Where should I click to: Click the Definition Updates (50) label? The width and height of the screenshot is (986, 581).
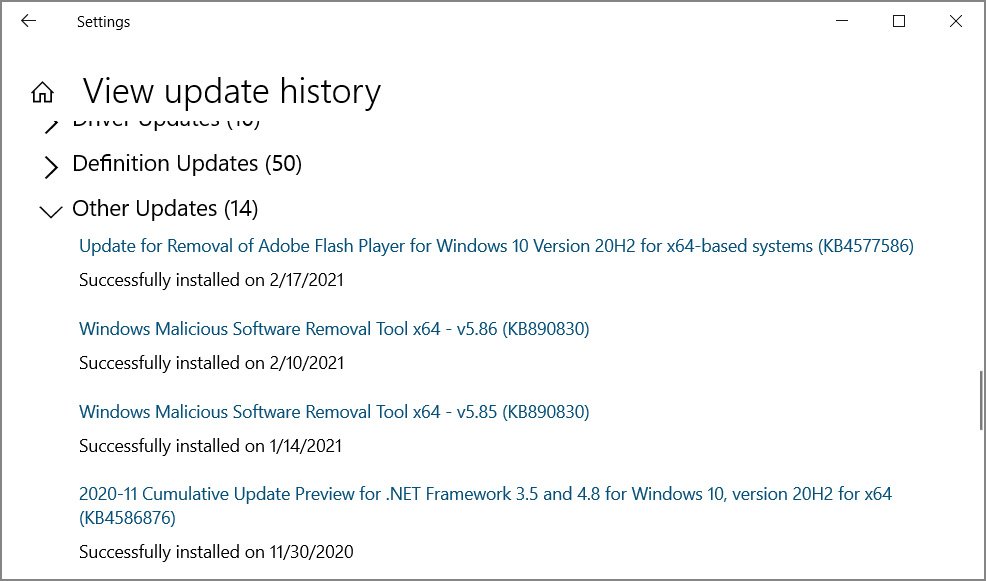(186, 163)
